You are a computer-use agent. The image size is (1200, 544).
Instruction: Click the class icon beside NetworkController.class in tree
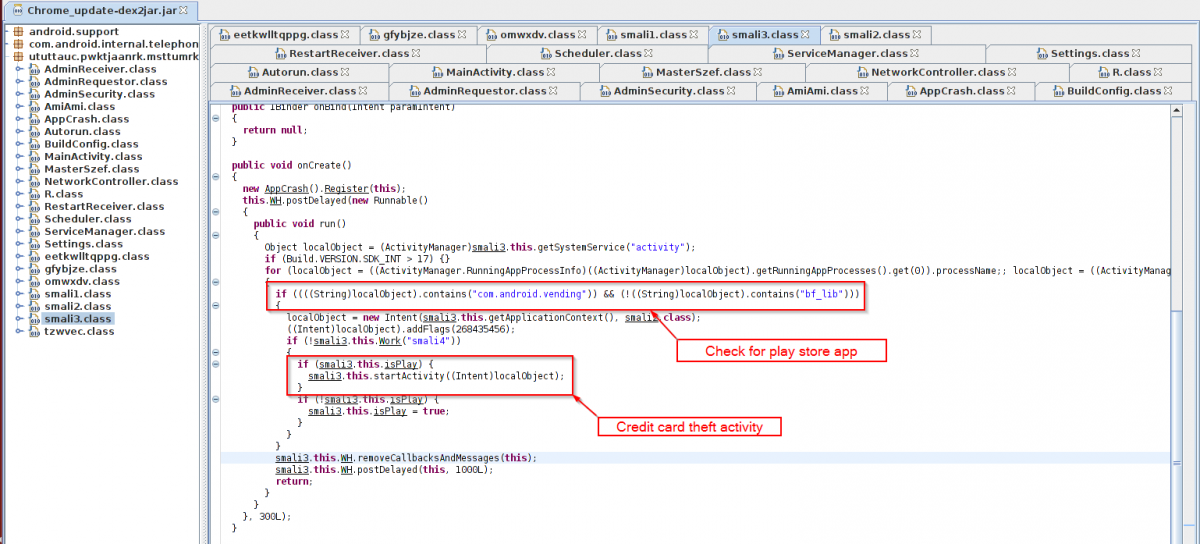[34, 181]
